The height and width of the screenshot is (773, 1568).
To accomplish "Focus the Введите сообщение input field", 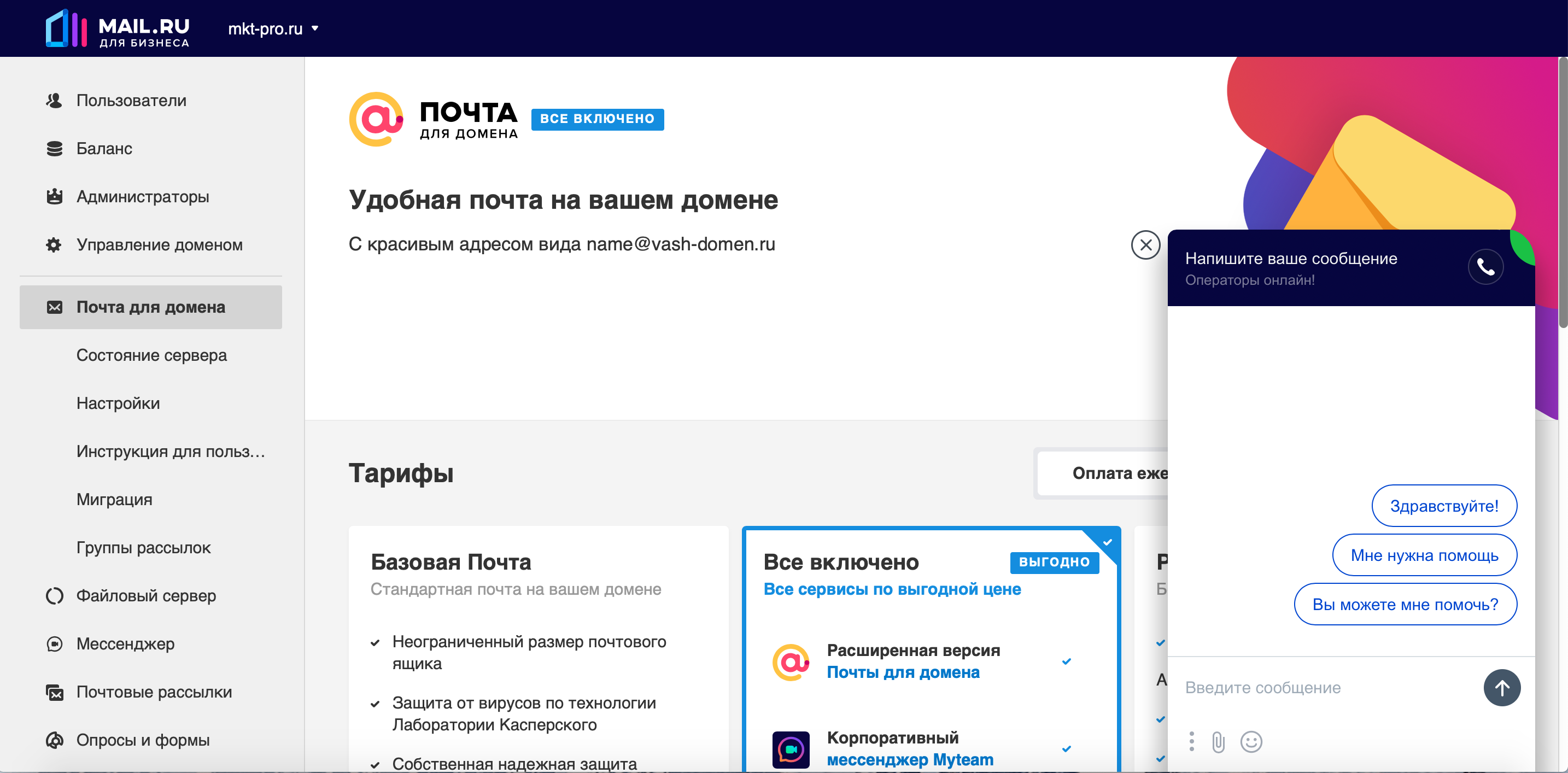I will [1327, 688].
